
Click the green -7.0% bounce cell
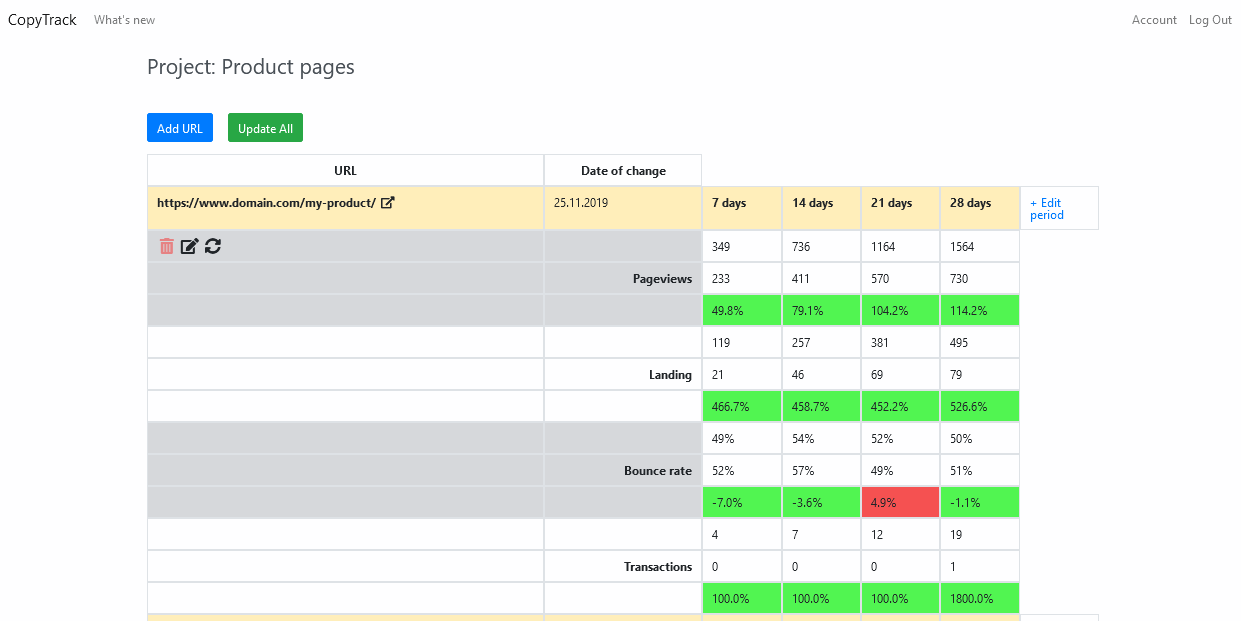click(x=741, y=502)
